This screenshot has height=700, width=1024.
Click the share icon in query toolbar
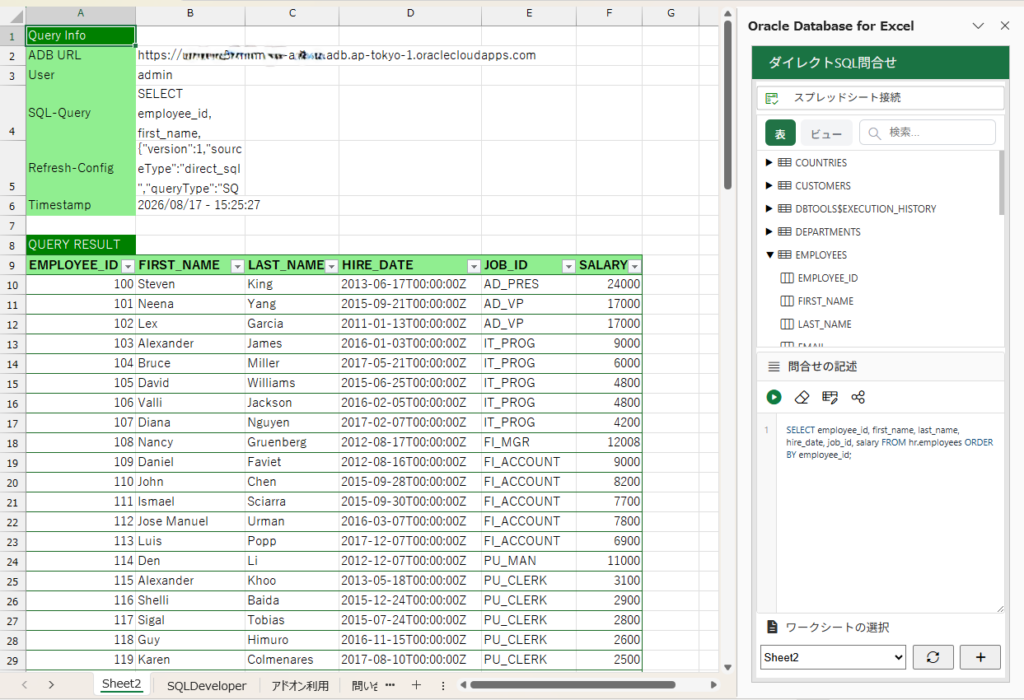[x=858, y=397]
